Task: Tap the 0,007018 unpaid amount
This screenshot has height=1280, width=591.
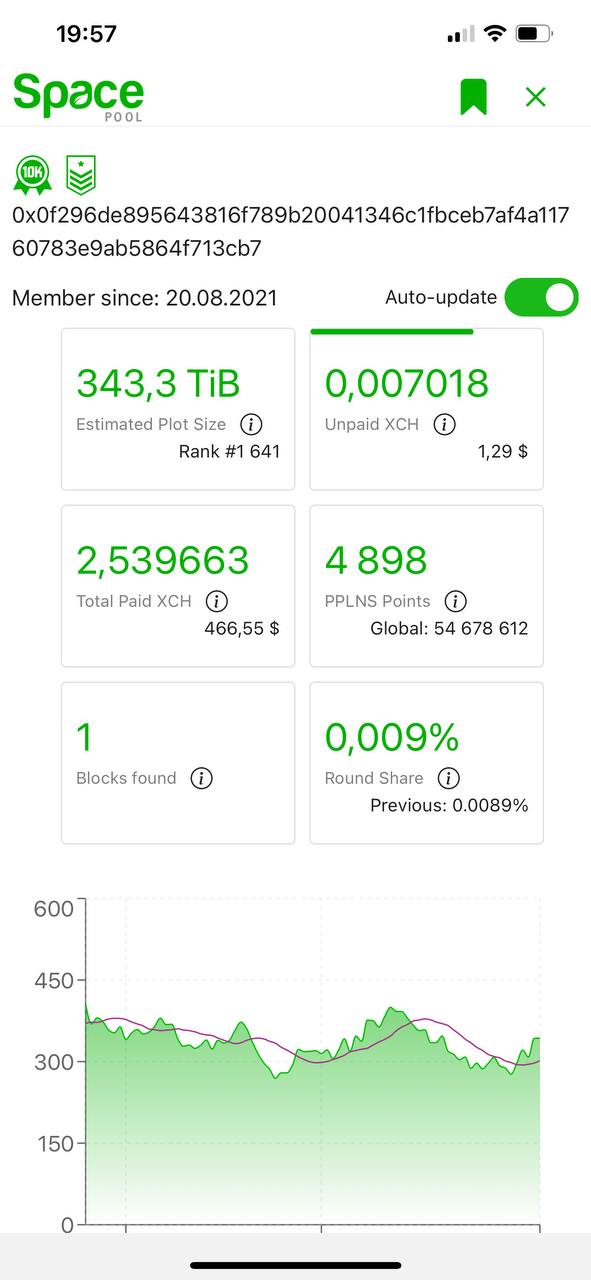Action: [x=407, y=383]
